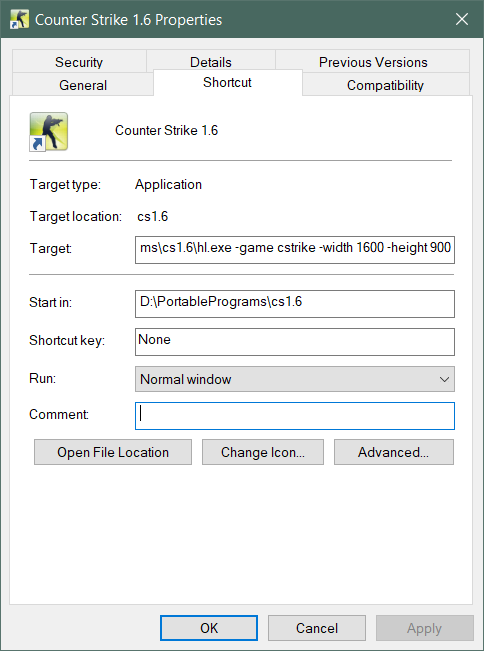
Task: Go to the Compatibility tab
Action: click(x=386, y=85)
